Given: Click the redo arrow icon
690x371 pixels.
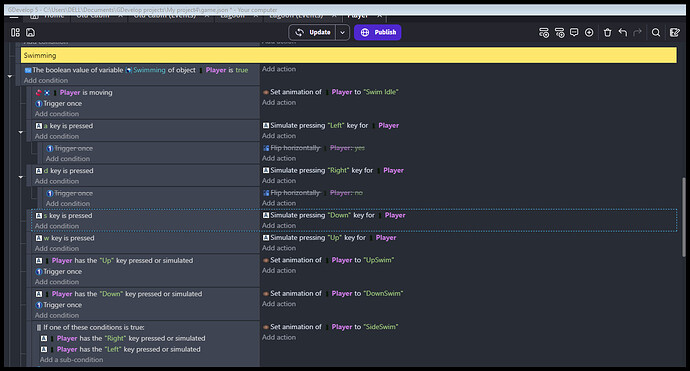Looking at the screenshot, I should pyautogui.click(x=637, y=33).
